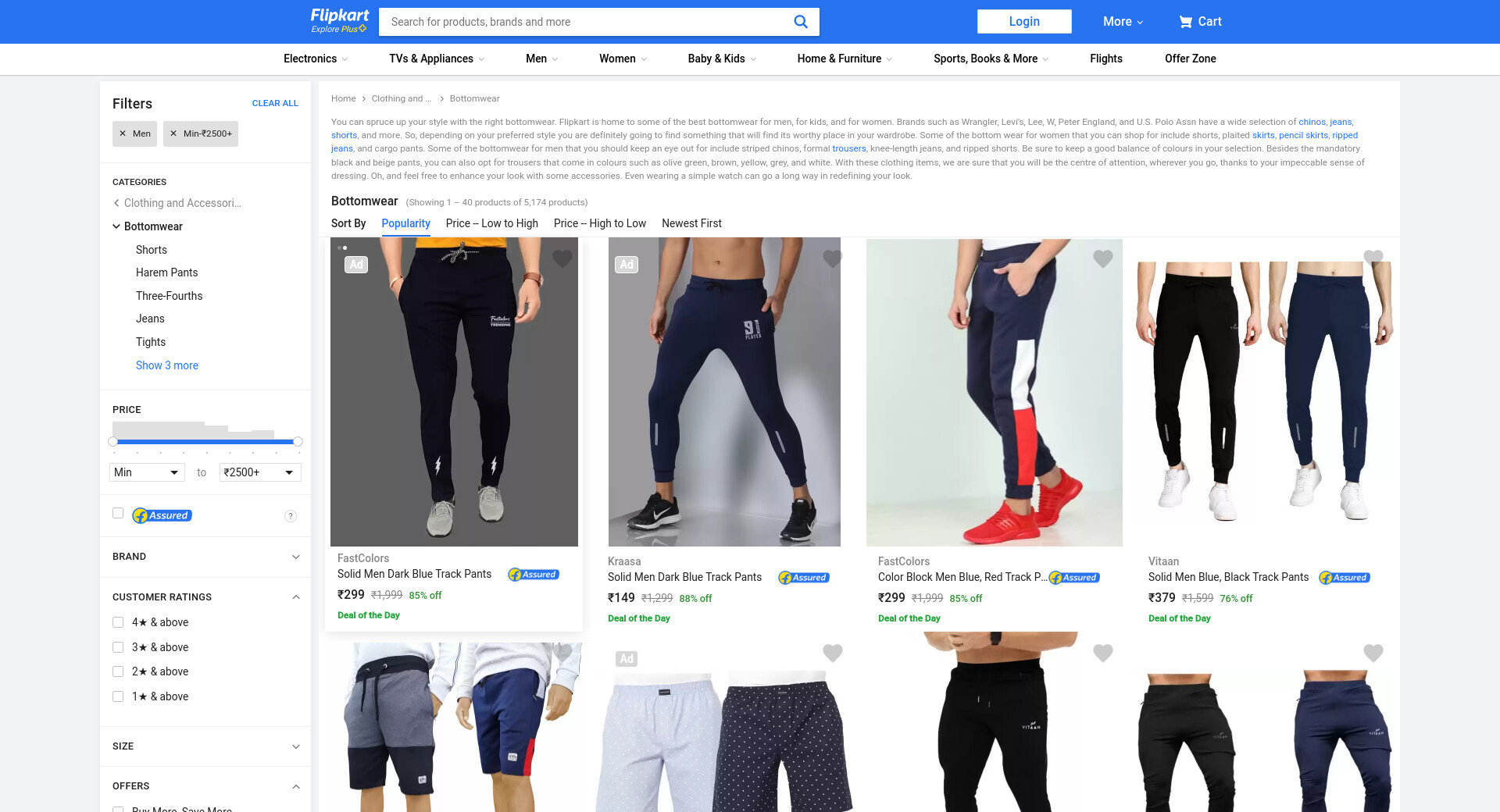Viewport: 1500px width, 812px height.
Task: Wishlist the FastColors Dark Blue Track Pants
Action: pos(562,258)
